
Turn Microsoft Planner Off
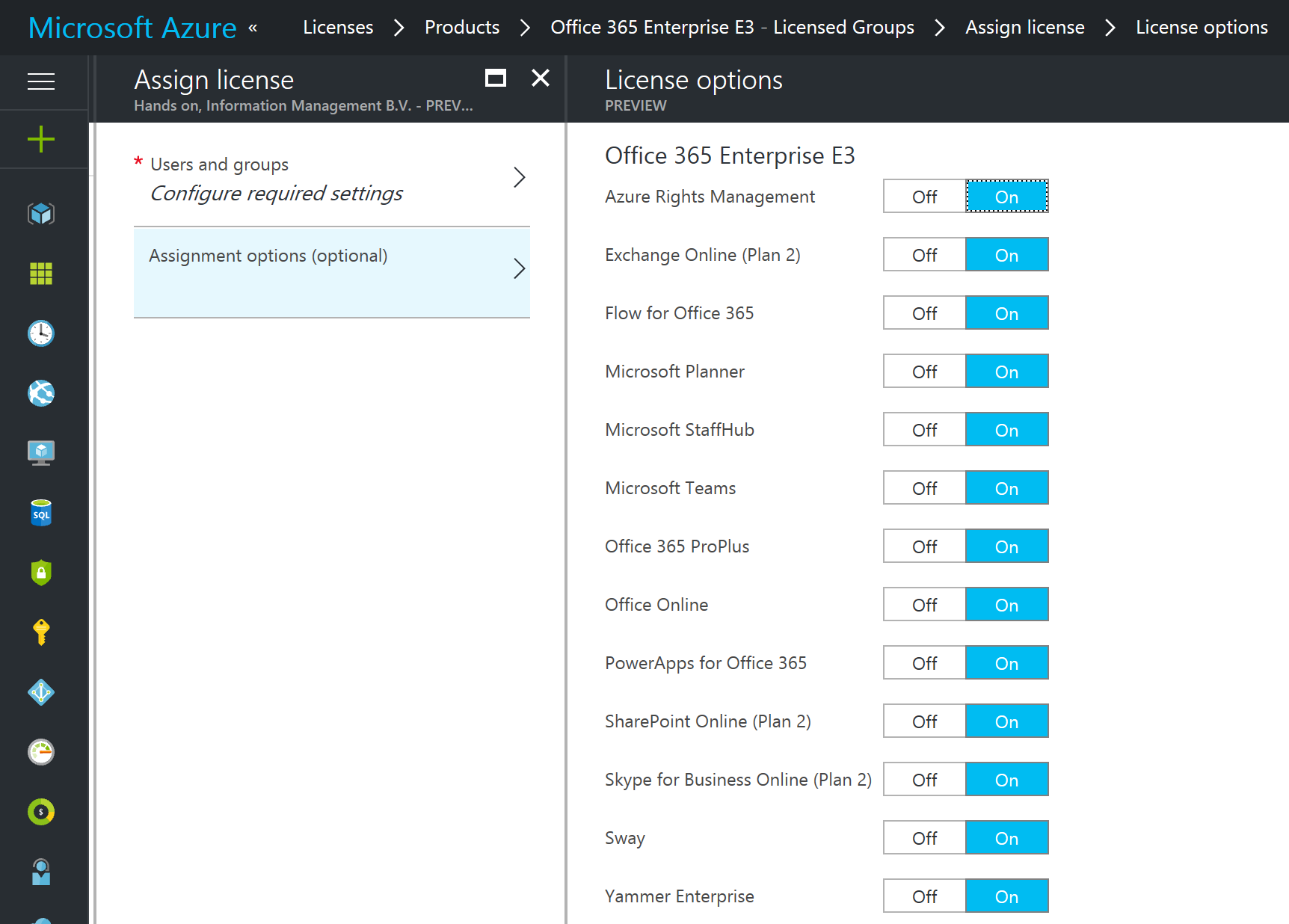(925, 372)
